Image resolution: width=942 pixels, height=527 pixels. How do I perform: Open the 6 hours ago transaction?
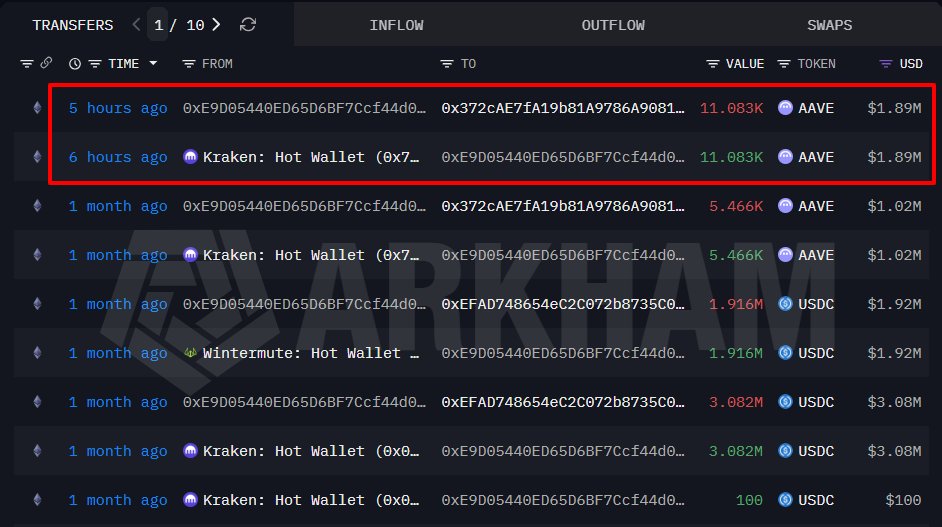point(118,157)
